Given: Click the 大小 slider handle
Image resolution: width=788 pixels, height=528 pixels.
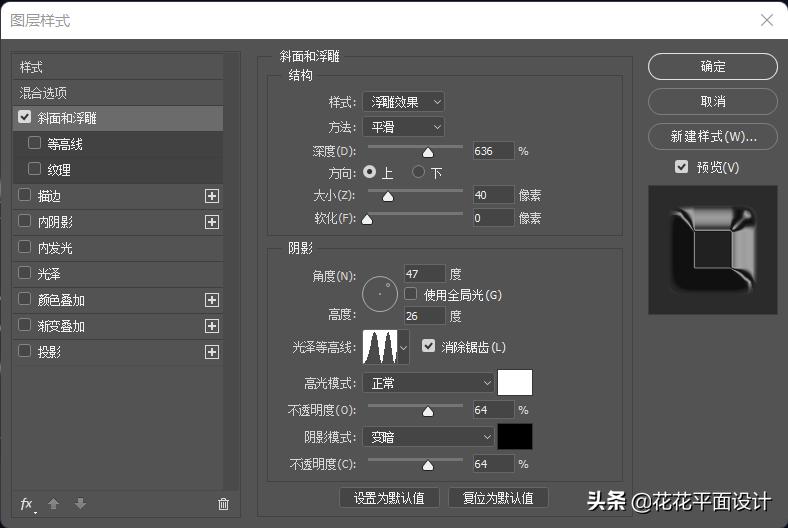Looking at the screenshot, I should coord(388,196).
